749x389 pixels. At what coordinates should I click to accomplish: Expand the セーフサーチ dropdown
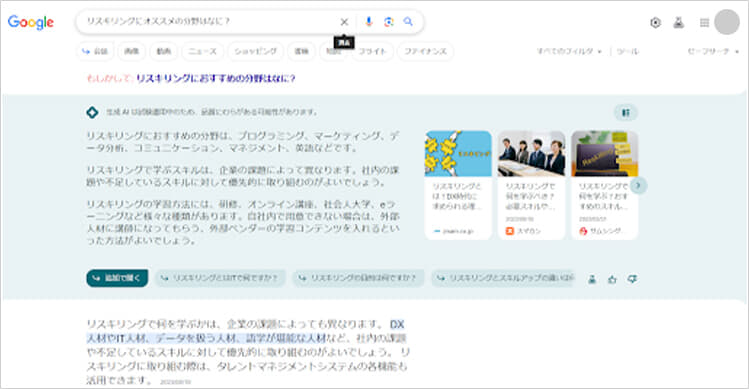pyautogui.click(x=713, y=51)
